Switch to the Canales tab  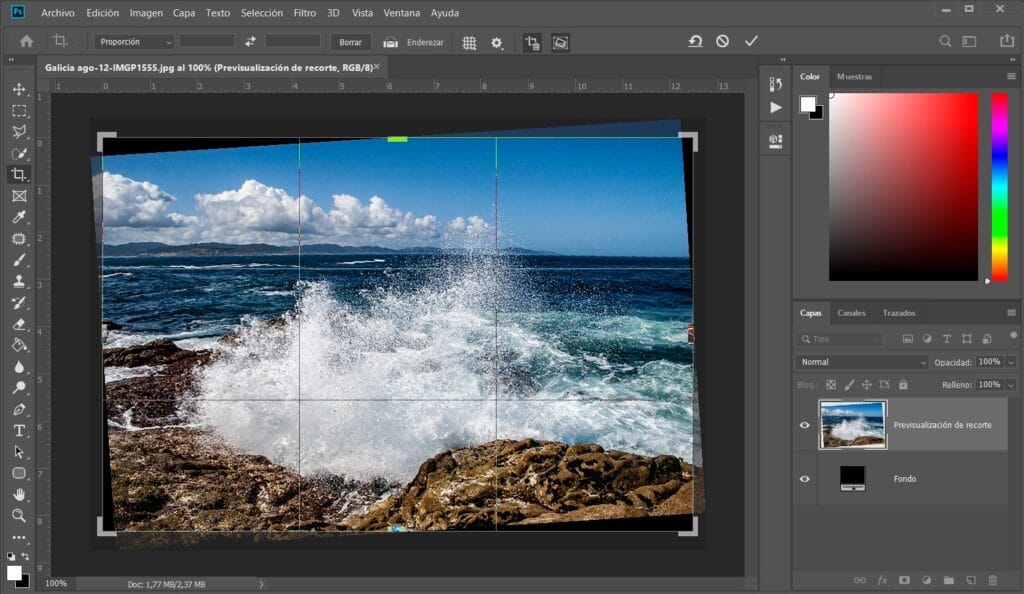tap(851, 313)
